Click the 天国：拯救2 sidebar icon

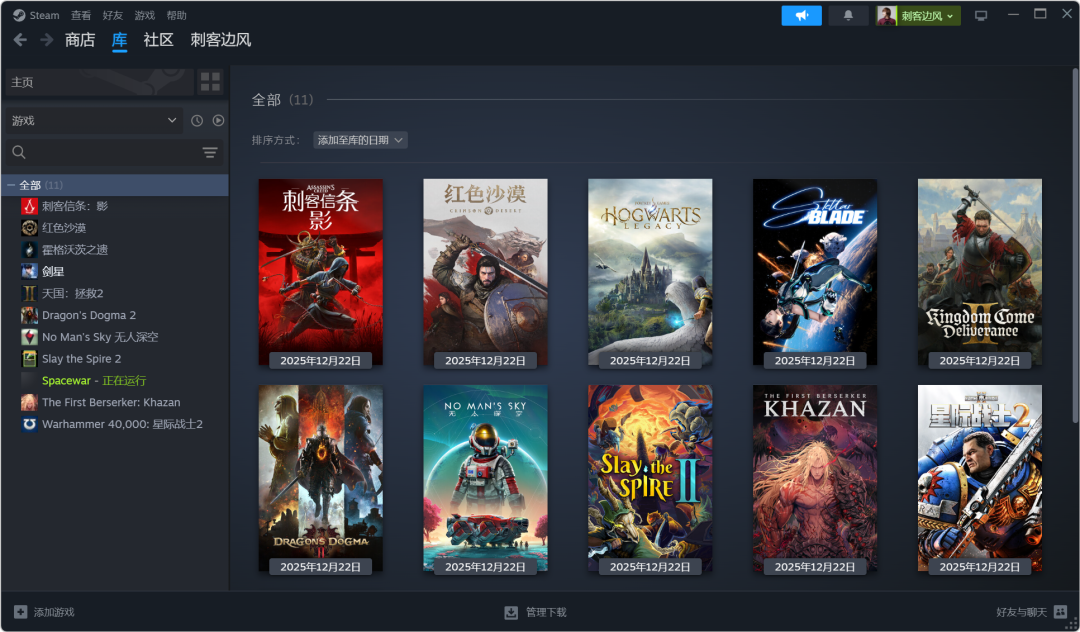coord(29,293)
